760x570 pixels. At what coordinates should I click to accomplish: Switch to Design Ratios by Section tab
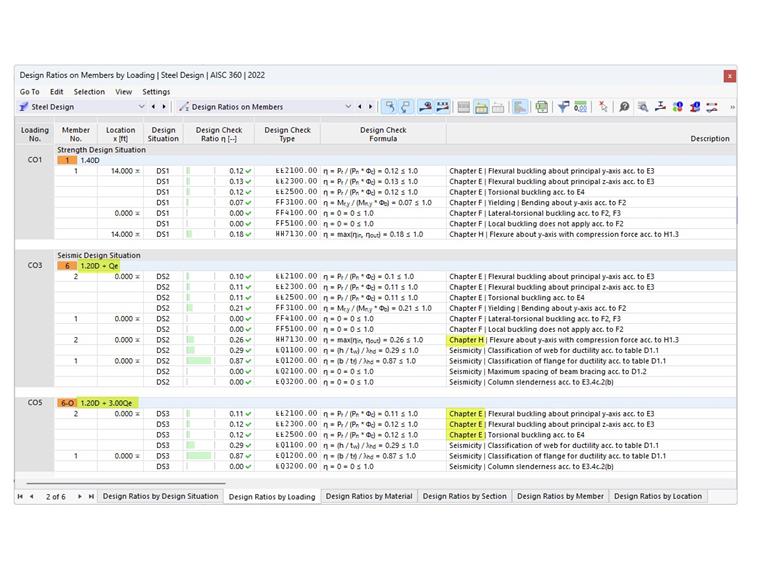[x=464, y=496]
